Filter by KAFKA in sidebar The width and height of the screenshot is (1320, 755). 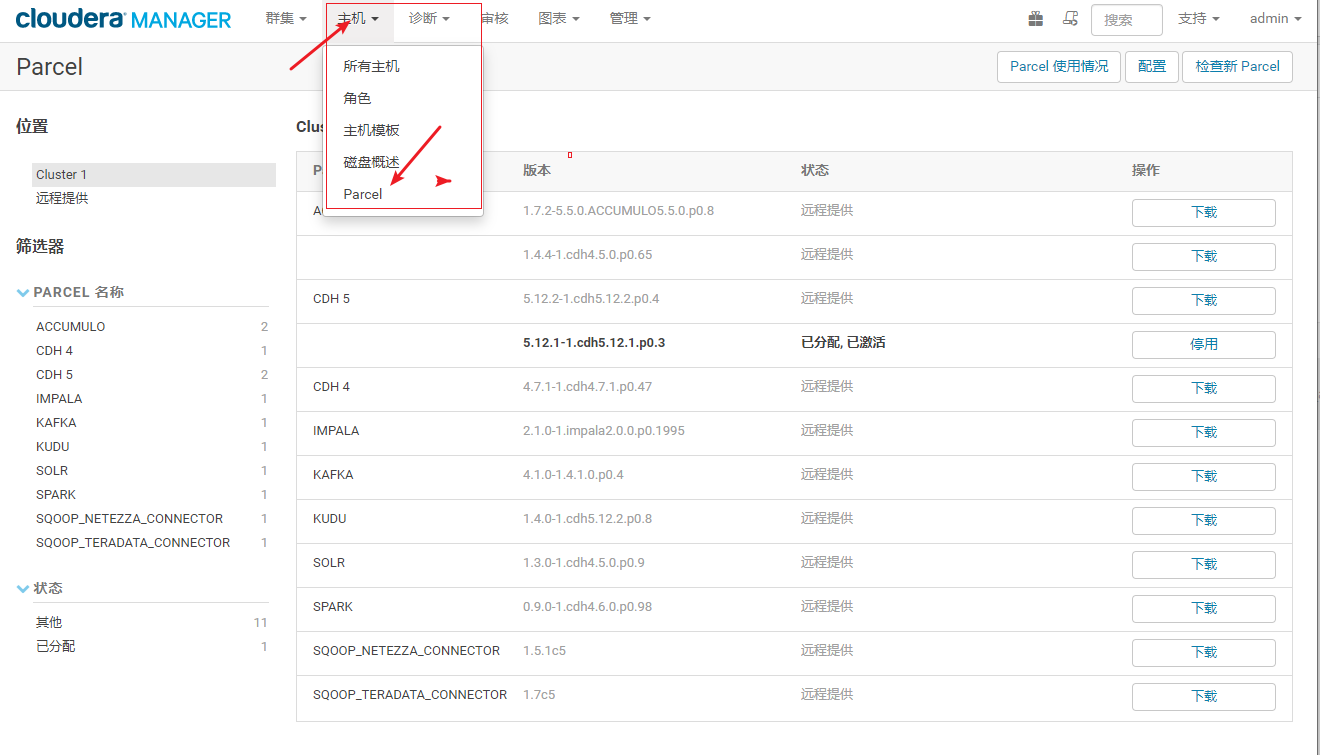[x=56, y=422]
